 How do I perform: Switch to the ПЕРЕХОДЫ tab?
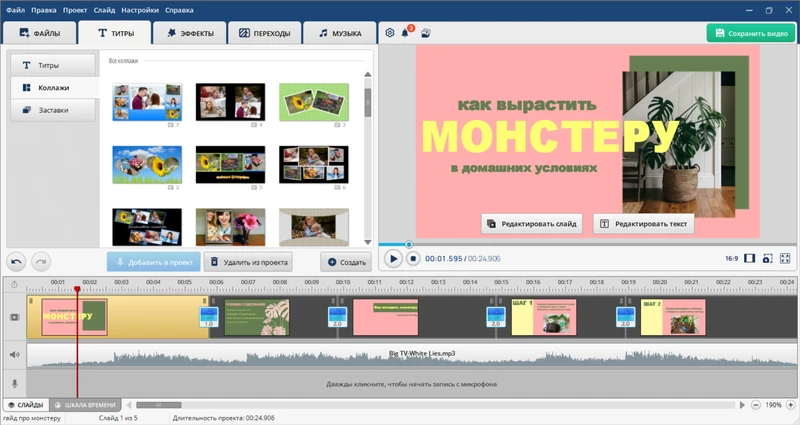[265, 33]
